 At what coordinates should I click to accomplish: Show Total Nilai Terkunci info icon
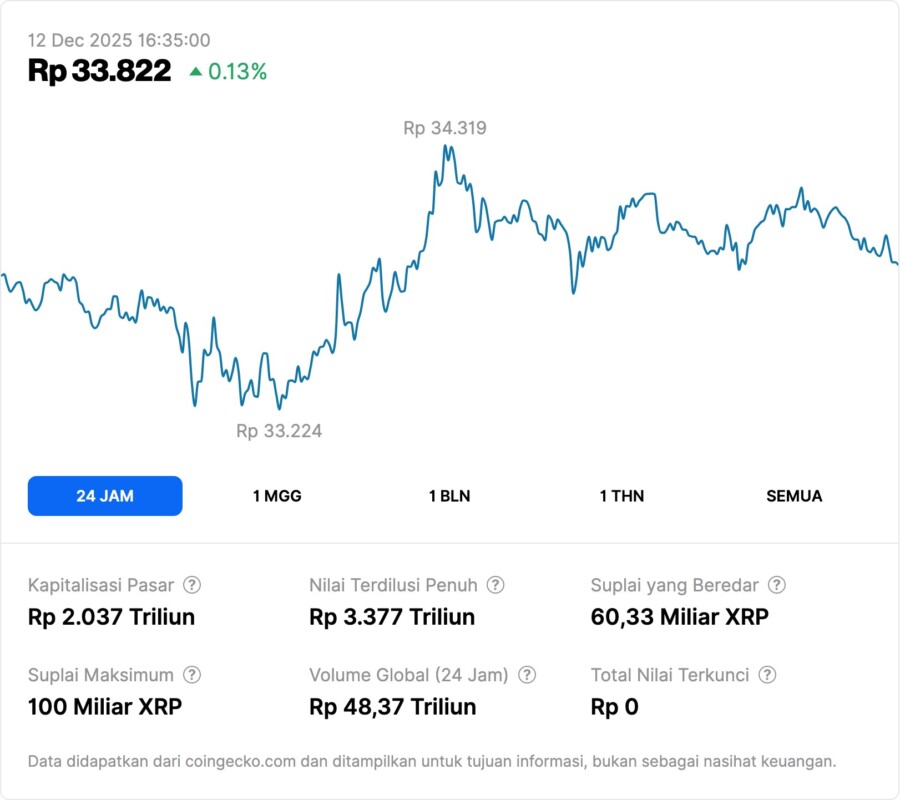[767, 675]
